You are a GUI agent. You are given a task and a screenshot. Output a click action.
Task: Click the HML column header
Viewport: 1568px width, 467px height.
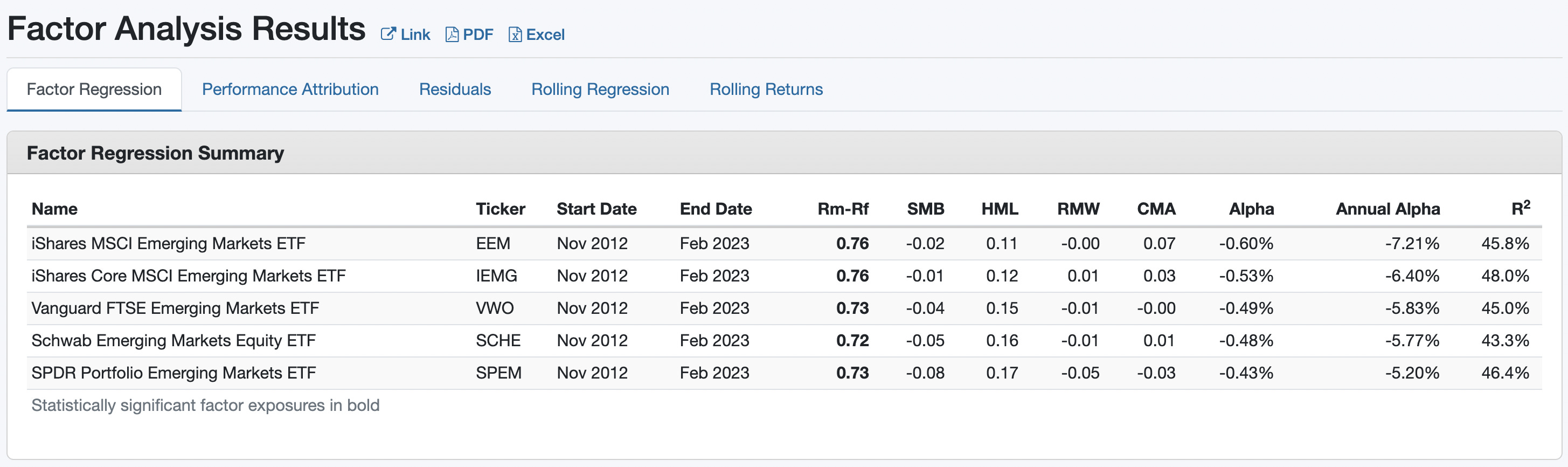(x=1000, y=209)
